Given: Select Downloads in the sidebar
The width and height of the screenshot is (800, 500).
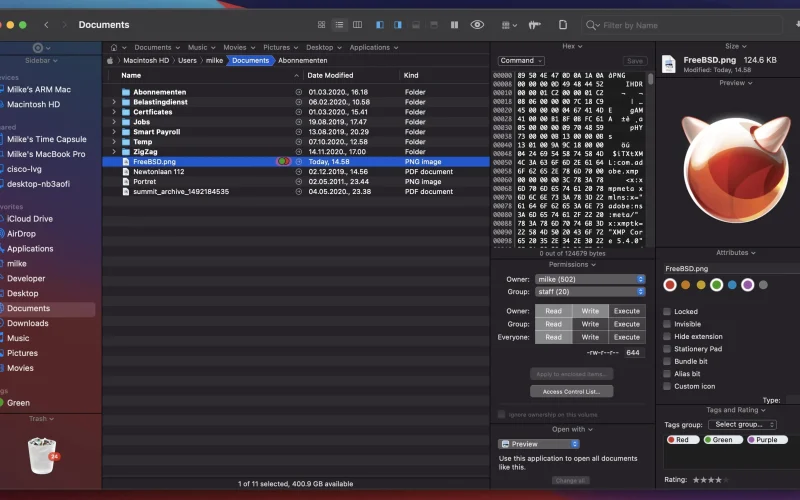Looking at the screenshot, I should point(28,323).
